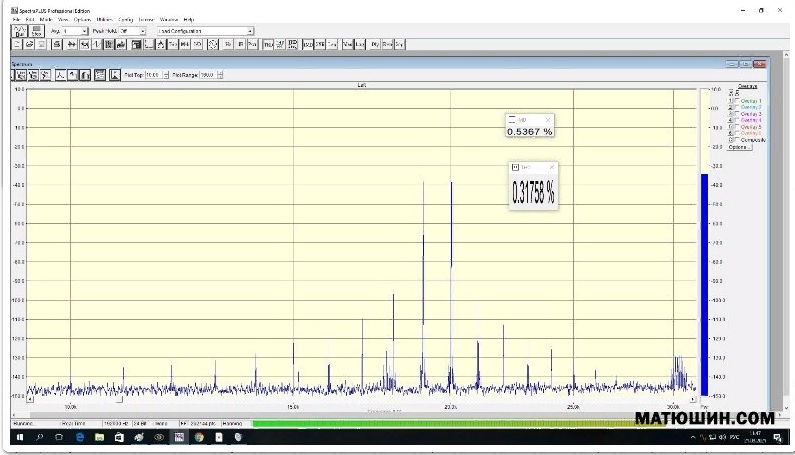This screenshot has height=455, width=795.
Task: Open the Utilities menu
Action: [x=104, y=19]
